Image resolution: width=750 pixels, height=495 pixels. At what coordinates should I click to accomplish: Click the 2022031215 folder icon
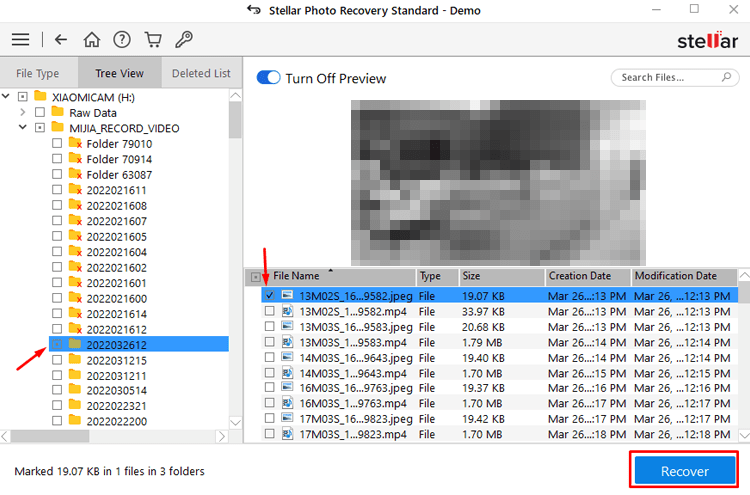point(75,359)
